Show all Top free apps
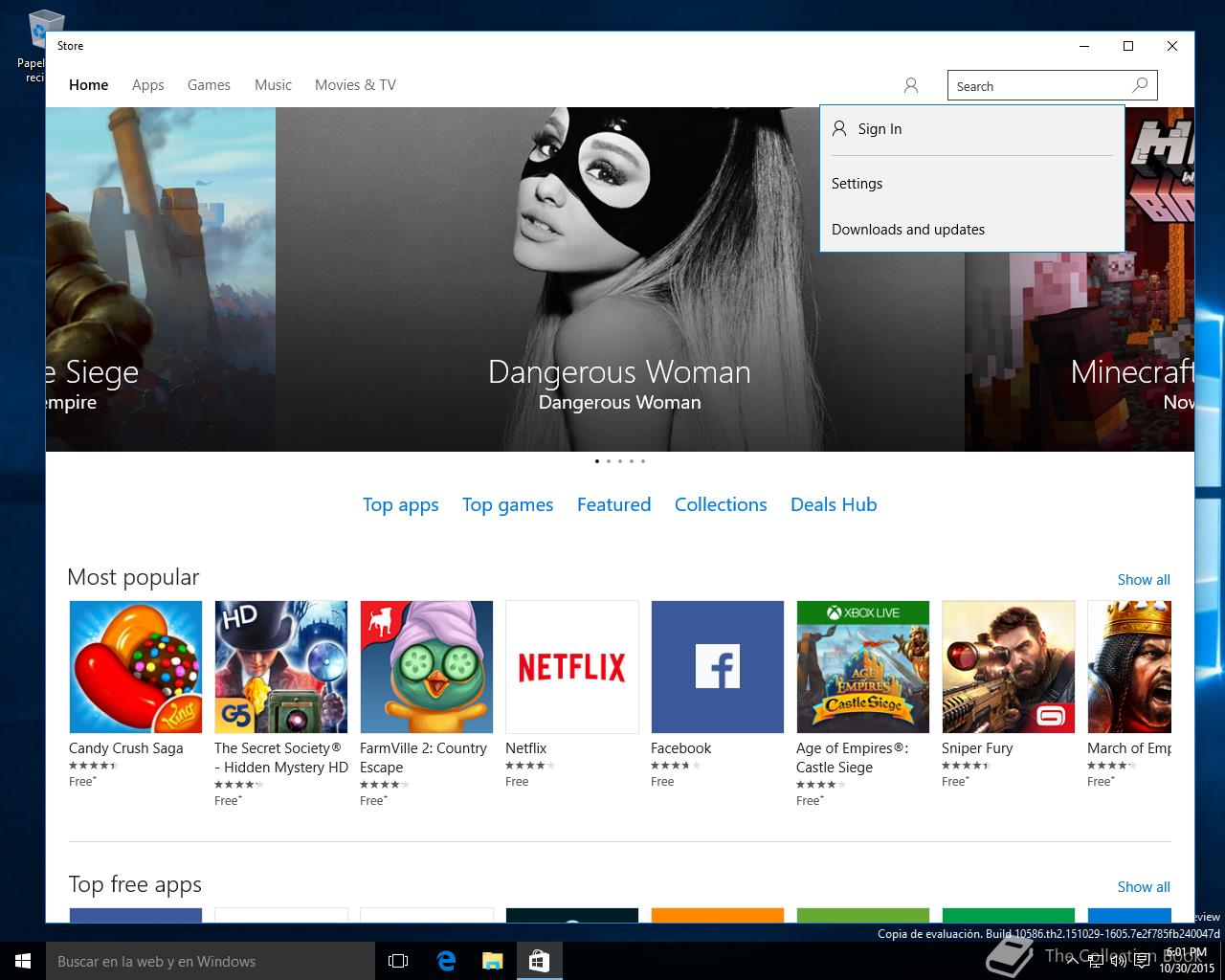The height and width of the screenshot is (980, 1225). pyautogui.click(x=1144, y=887)
